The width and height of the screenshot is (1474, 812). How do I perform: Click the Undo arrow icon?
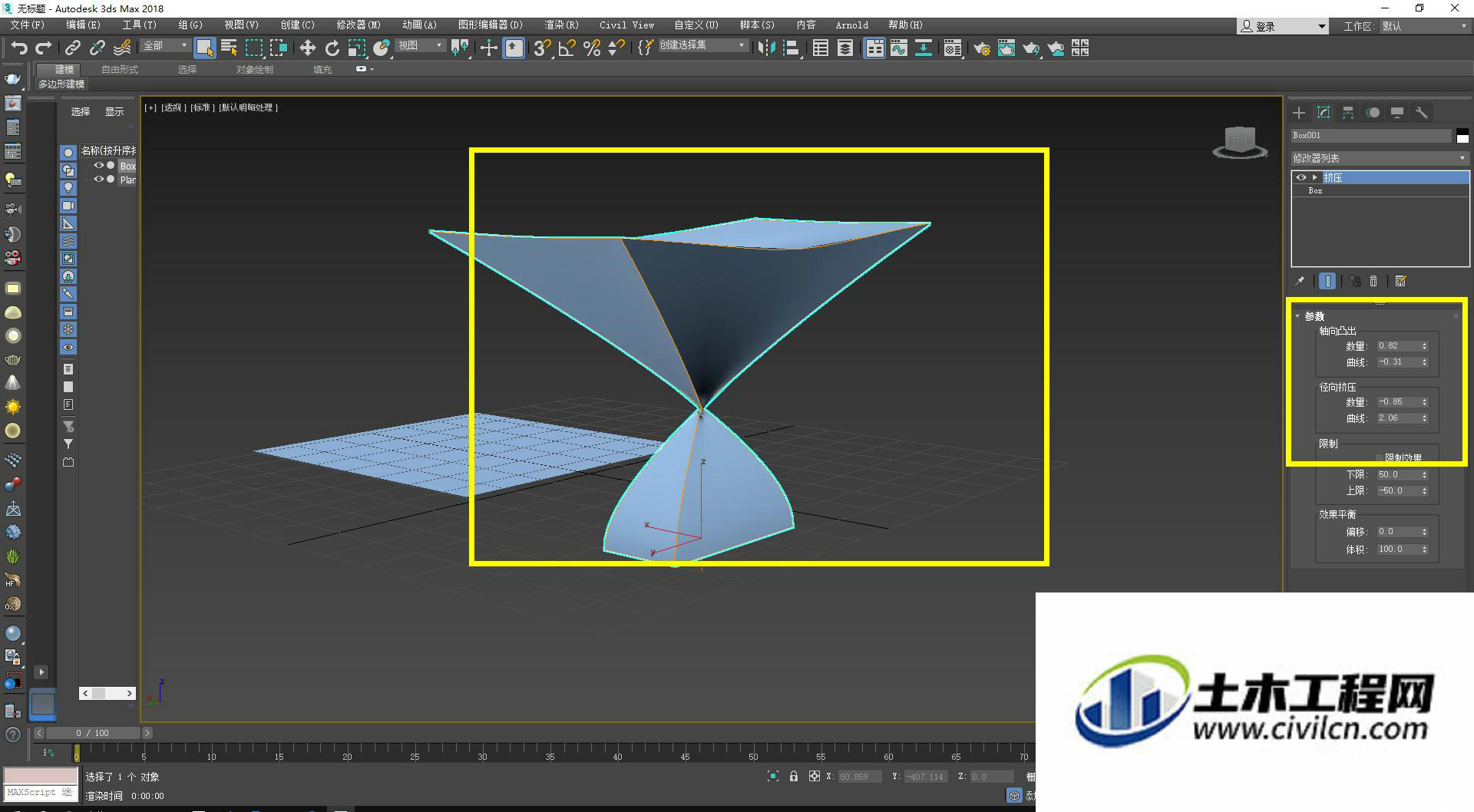coord(19,48)
